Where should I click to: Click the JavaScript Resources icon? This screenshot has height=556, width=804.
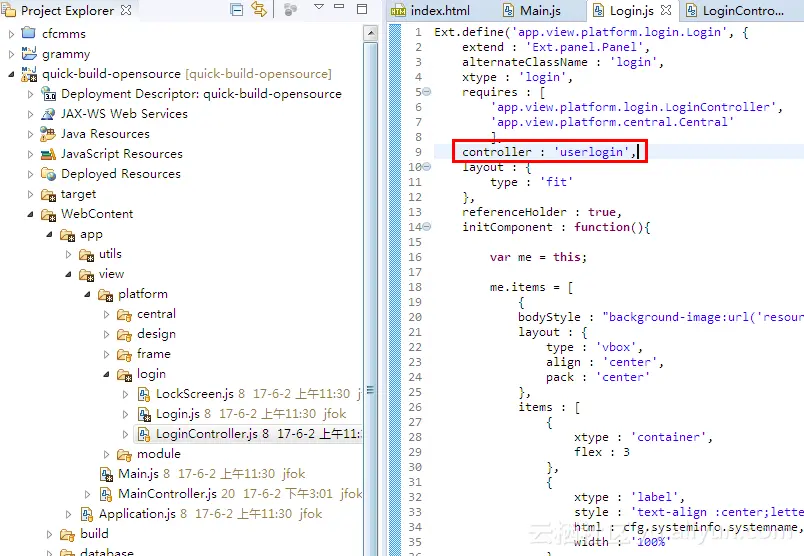48,154
